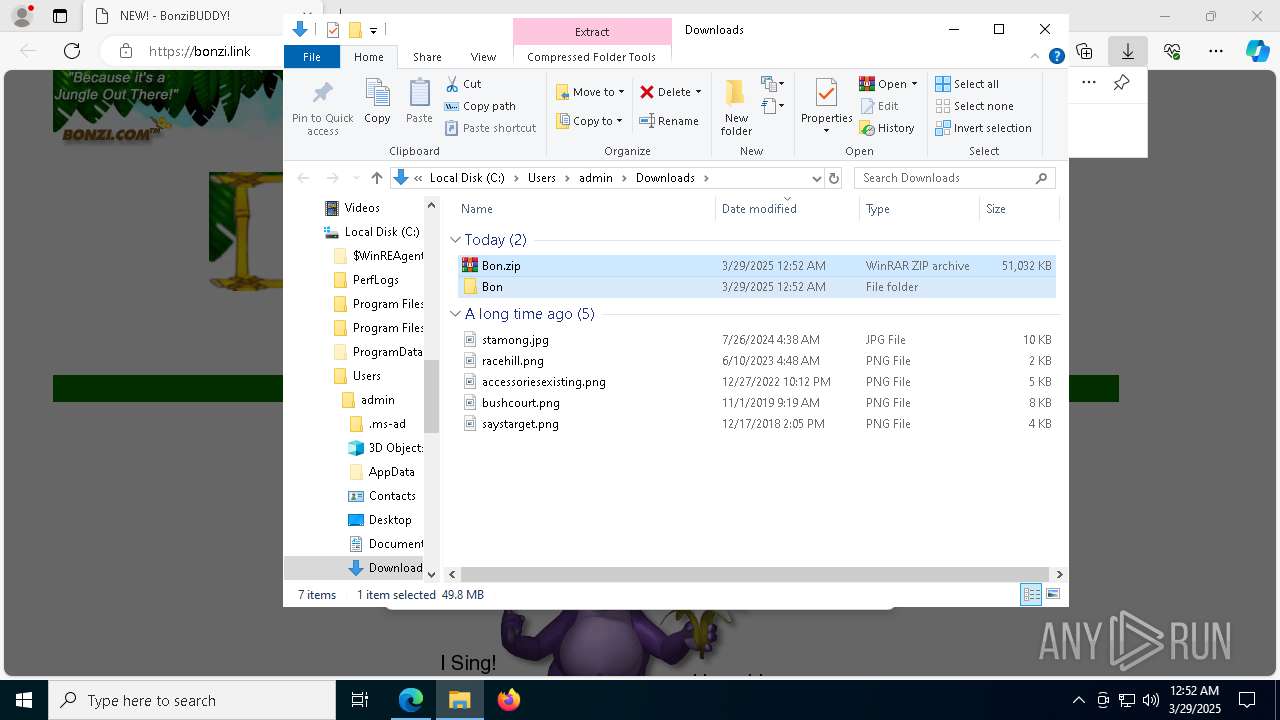Minimize the ribbon with the chevron
Image resolution: width=1280 pixels, height=720 pixels.
1036,57
